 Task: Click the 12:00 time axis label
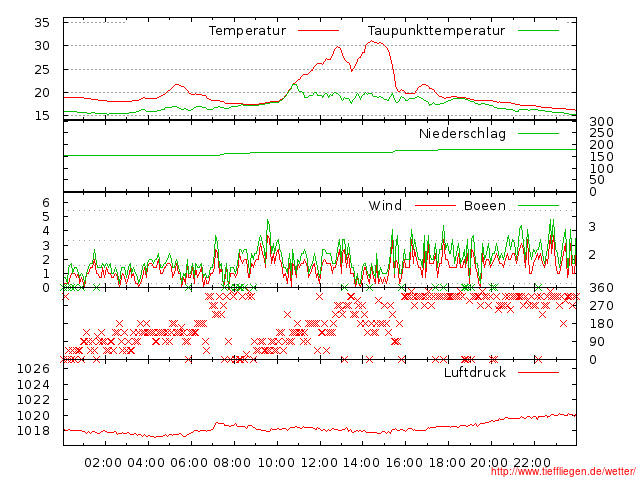(x=319, y=463)
